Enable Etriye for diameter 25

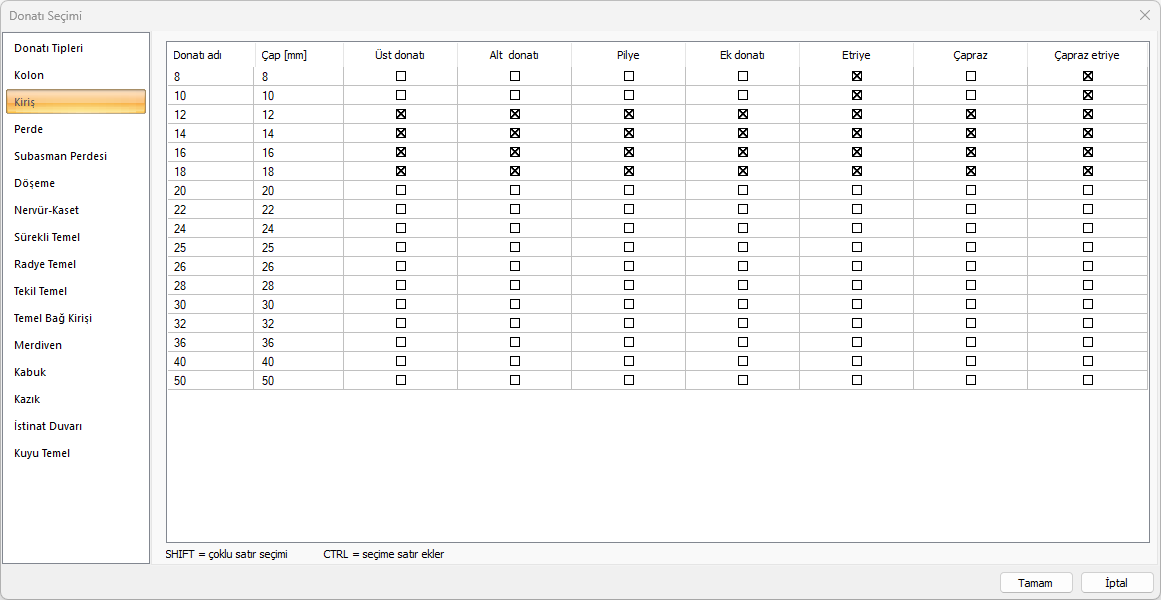click(857, 247)
